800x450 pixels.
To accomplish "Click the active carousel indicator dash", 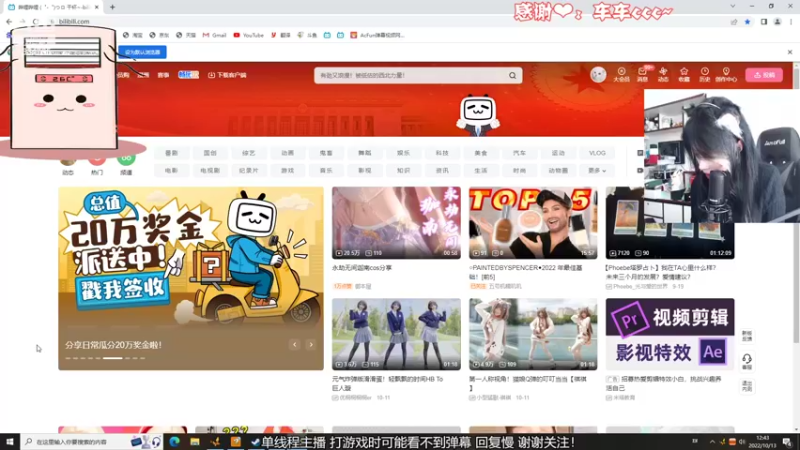I will (x=113, y=358).
